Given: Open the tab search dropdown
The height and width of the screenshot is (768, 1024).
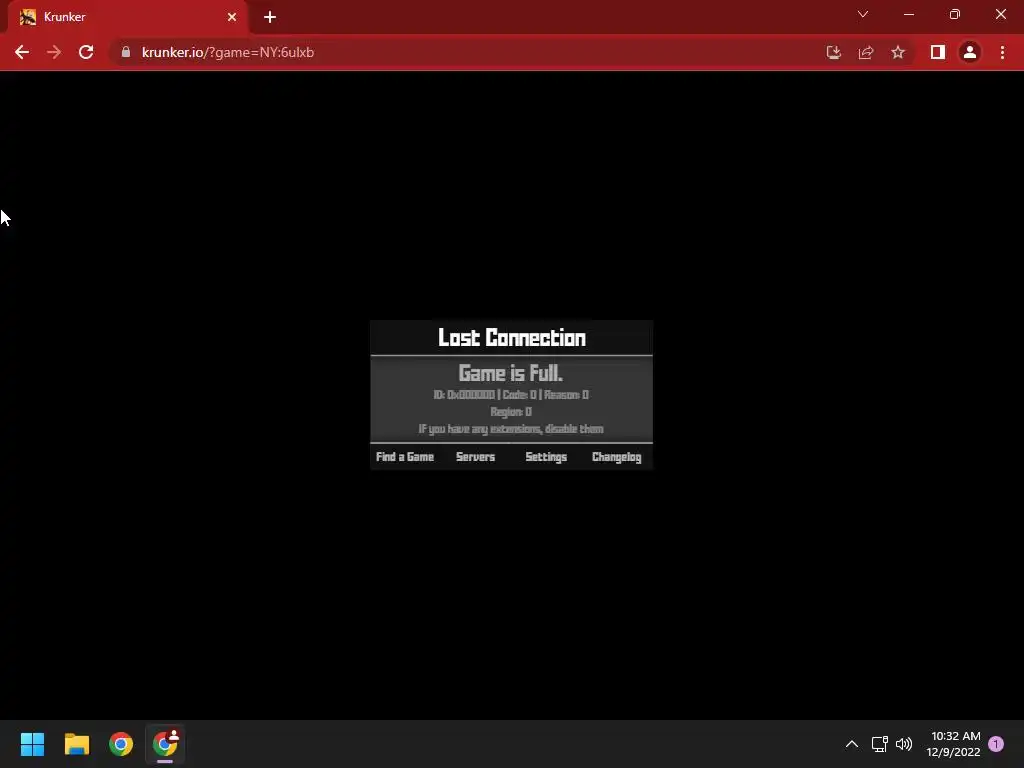Looking at the screenshot, I should click(x=863, y=14).
